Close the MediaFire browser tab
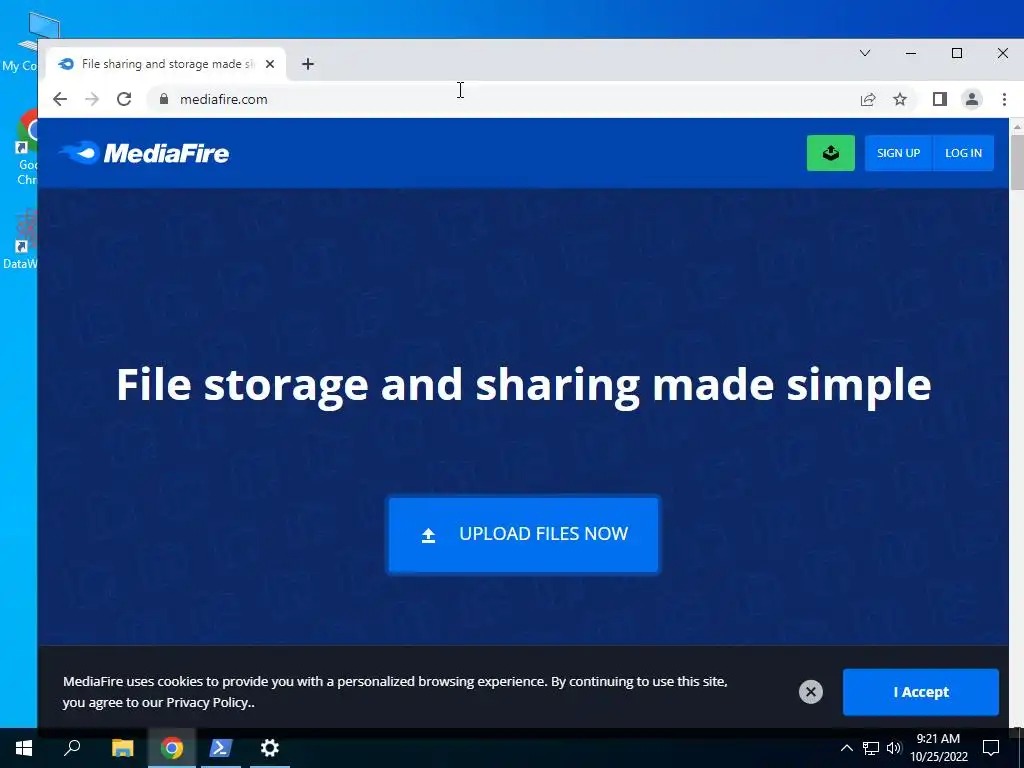 [270, 64]
